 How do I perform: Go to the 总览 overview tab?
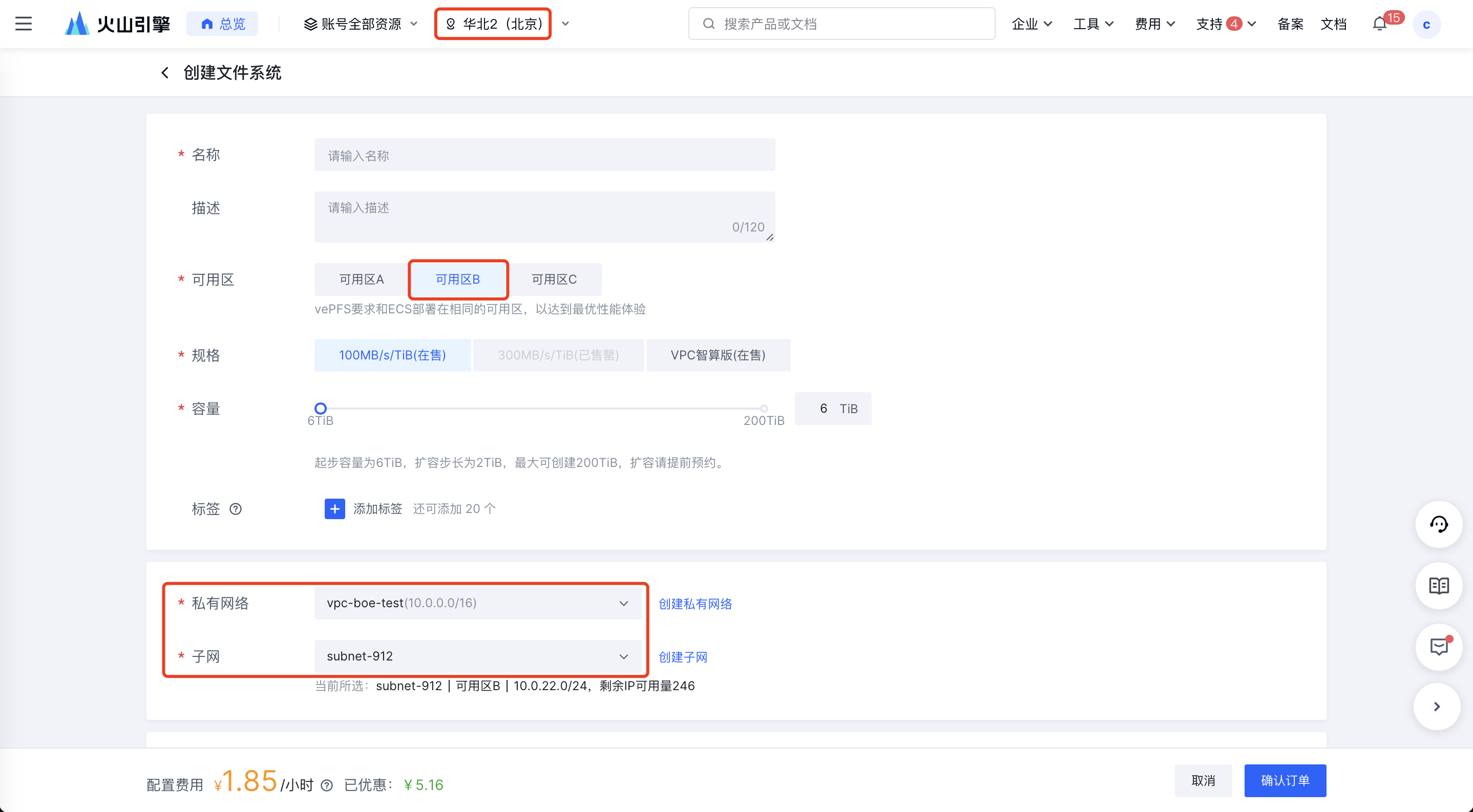coord(222,24)
